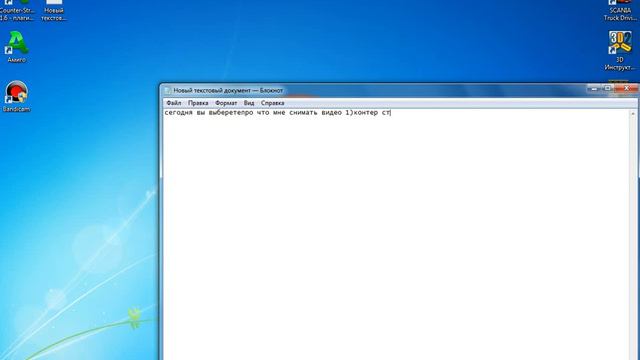640x360 pixels.
Task: Click the word "снимать" in the text
Action: [x=303, y=113]
